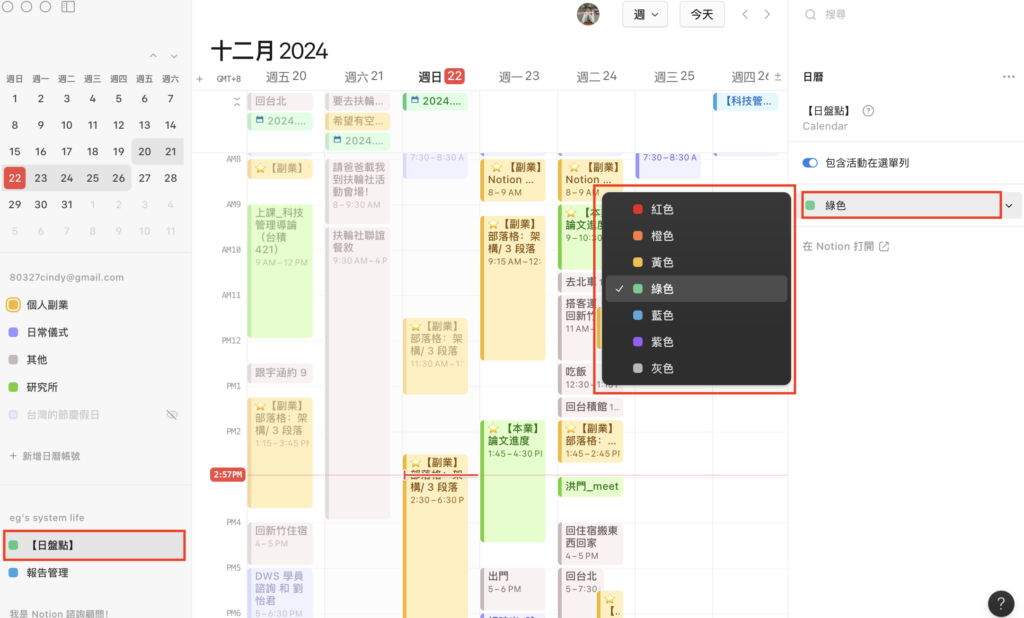Click the help icon beside 【日盤點】
Viewport: 1024px width, 618px height.
tap(868, 111)
